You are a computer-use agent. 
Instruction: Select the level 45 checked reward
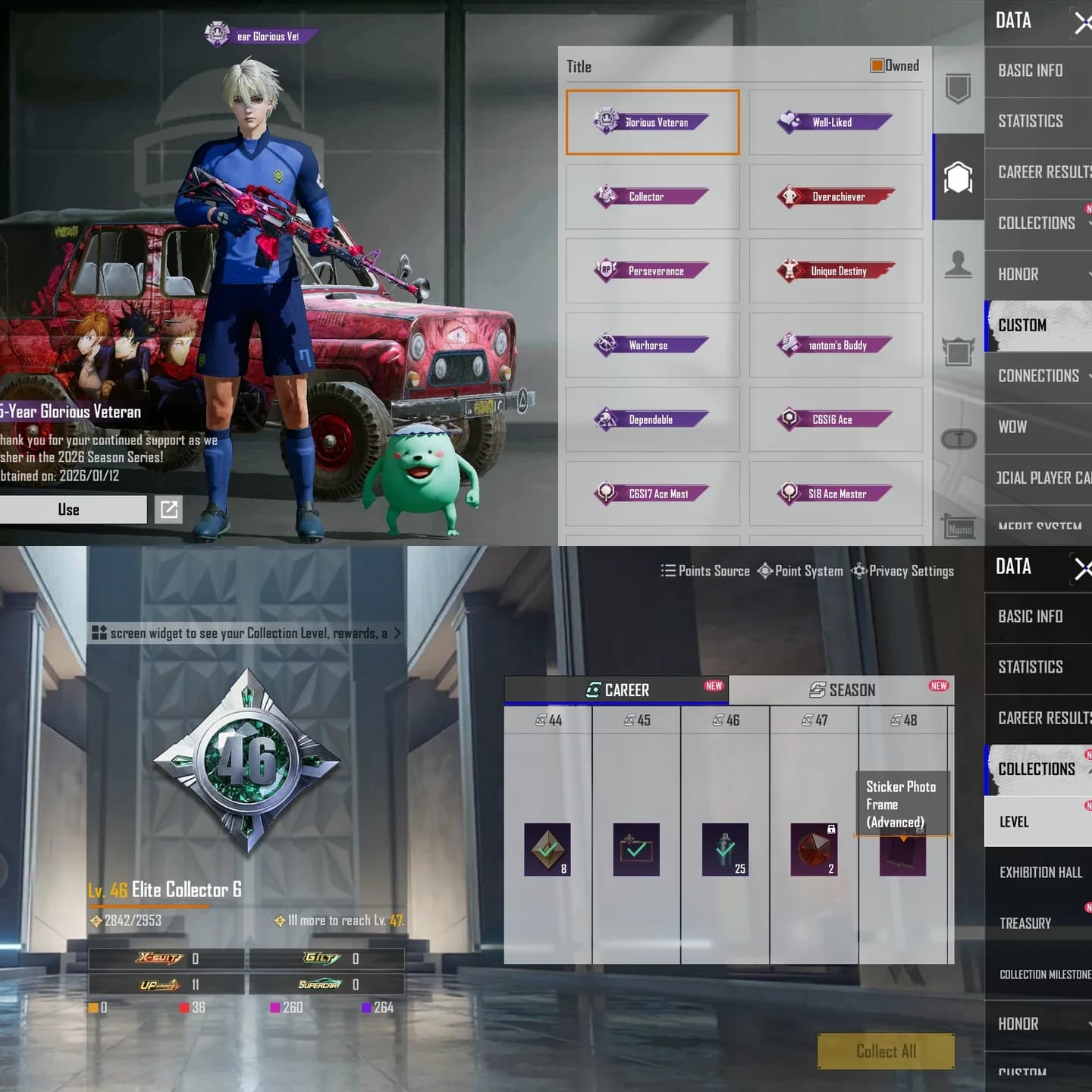[635, 849]
